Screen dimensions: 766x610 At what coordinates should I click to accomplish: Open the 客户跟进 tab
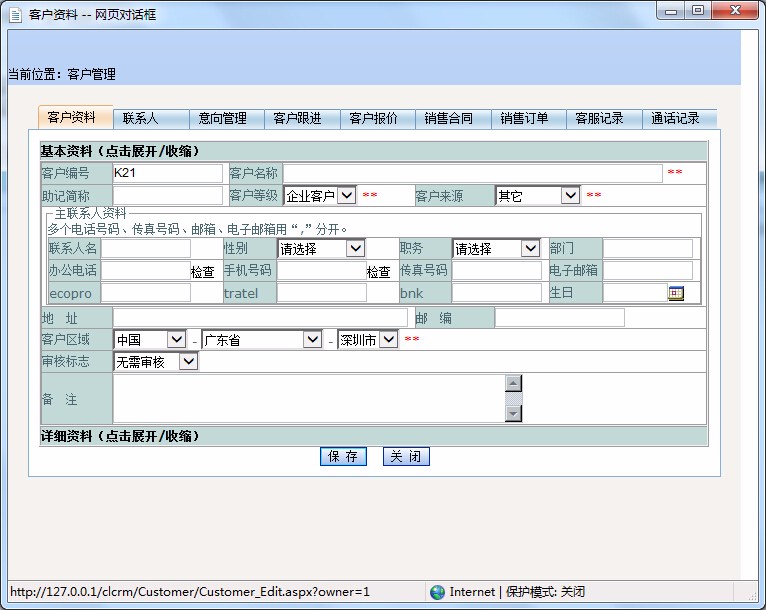pyautogui.click(x=302, y=119)
